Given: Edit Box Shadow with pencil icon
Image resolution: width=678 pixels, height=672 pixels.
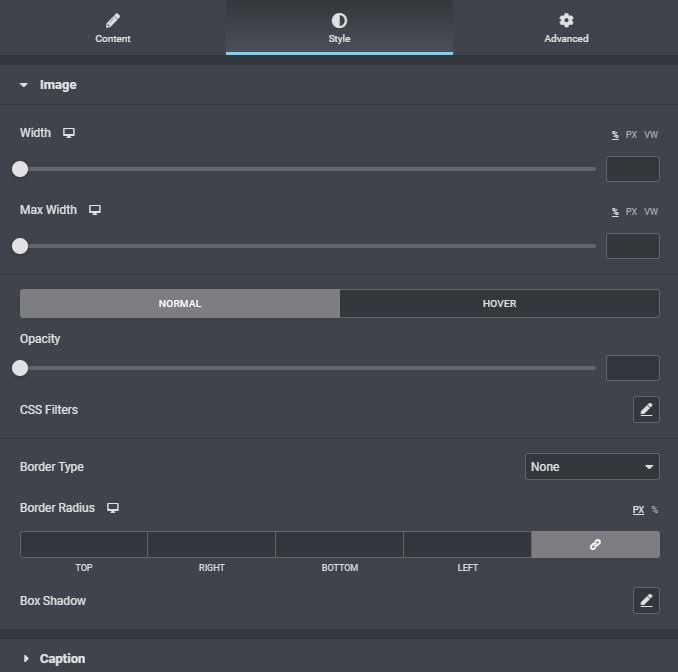Looking at the screenshot, I should (646, 600).
